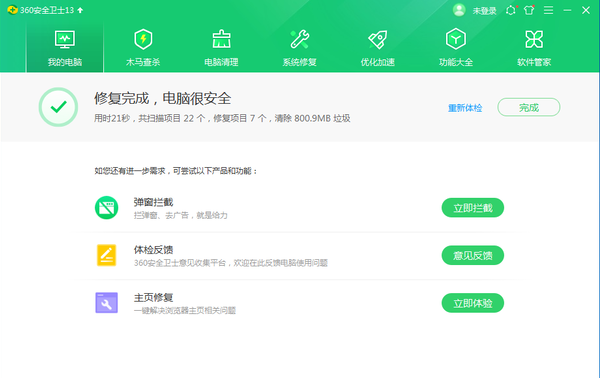Click 一键解决浏览器主页相关问题 description
Image resolution: width=600 pixels, height=378 pixels.
pos(185,310)
